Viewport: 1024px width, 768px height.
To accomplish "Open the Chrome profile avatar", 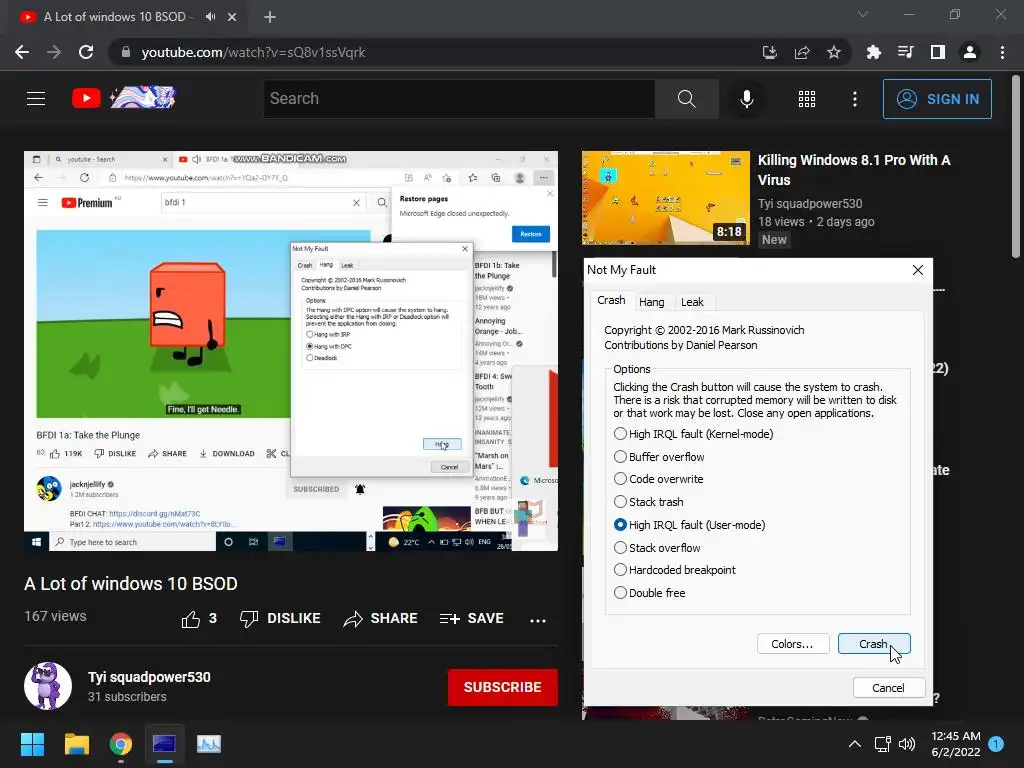I will coord(970,52).
